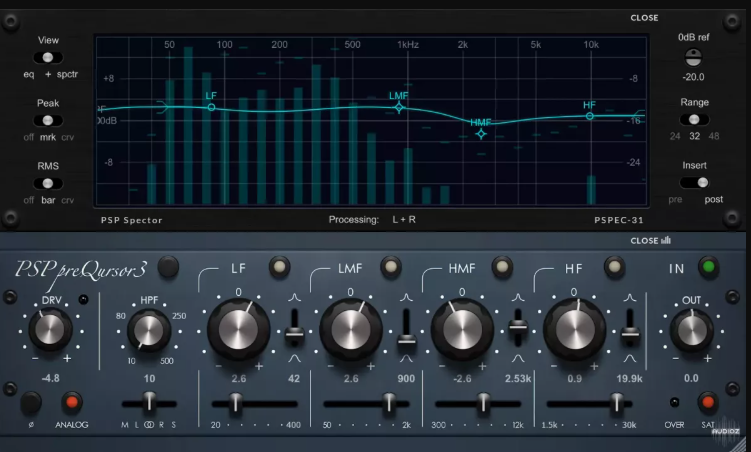Click the PSP Spector label
The image size is (751, 452).
(131, 220)
